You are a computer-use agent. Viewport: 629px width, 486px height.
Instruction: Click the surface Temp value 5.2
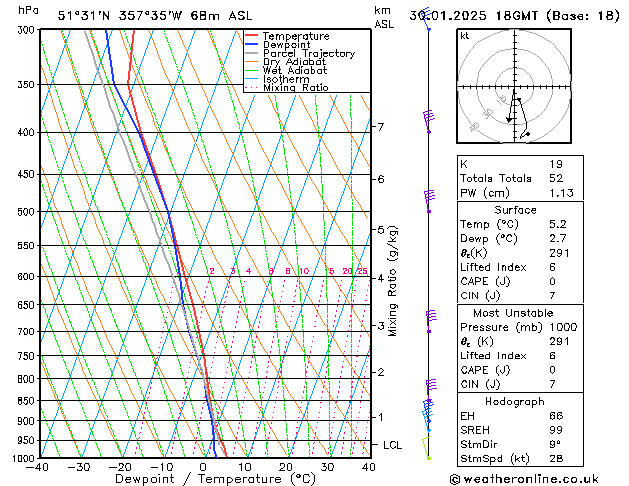click(558, 224)
